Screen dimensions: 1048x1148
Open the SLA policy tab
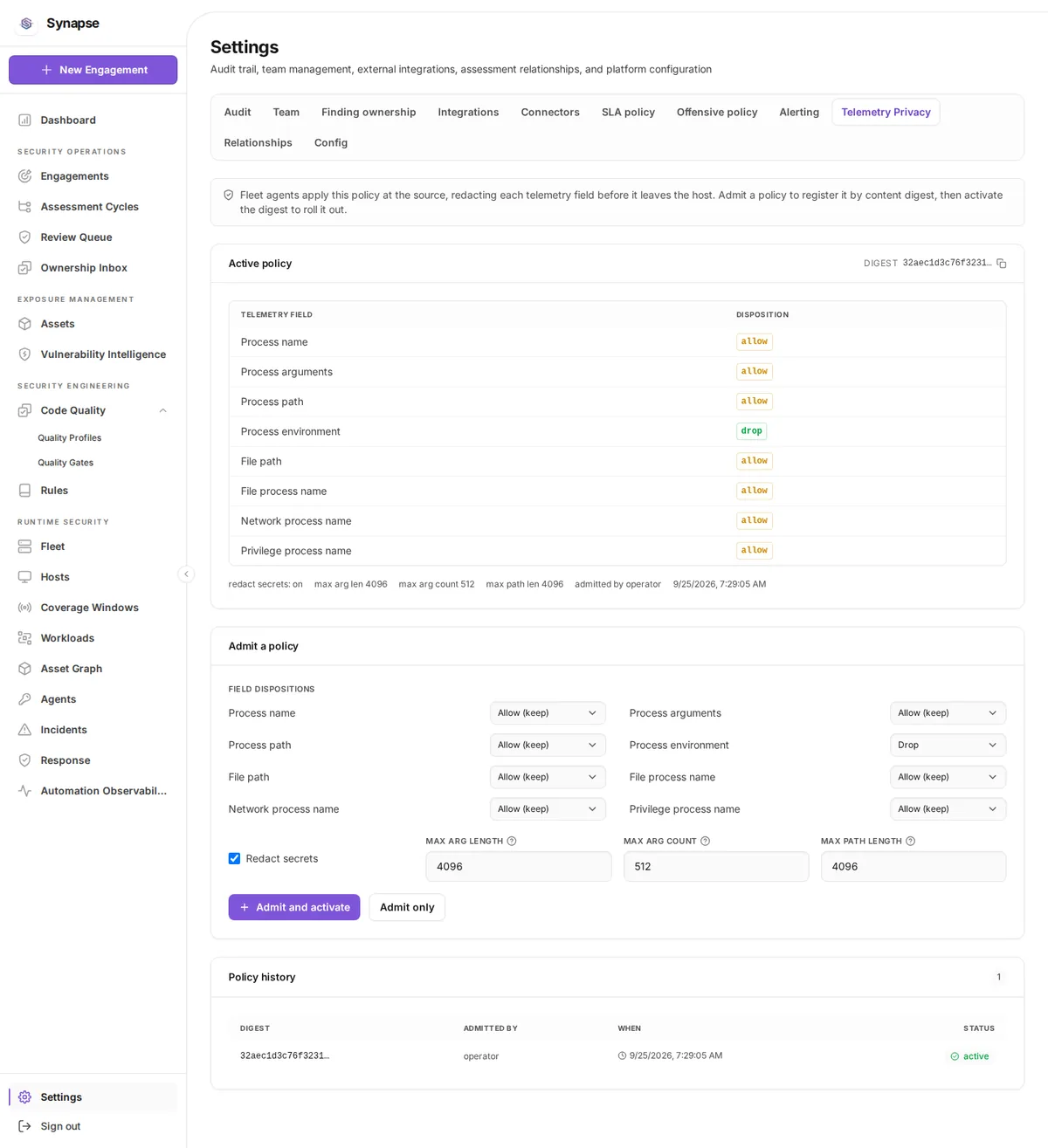pos(628,113)
